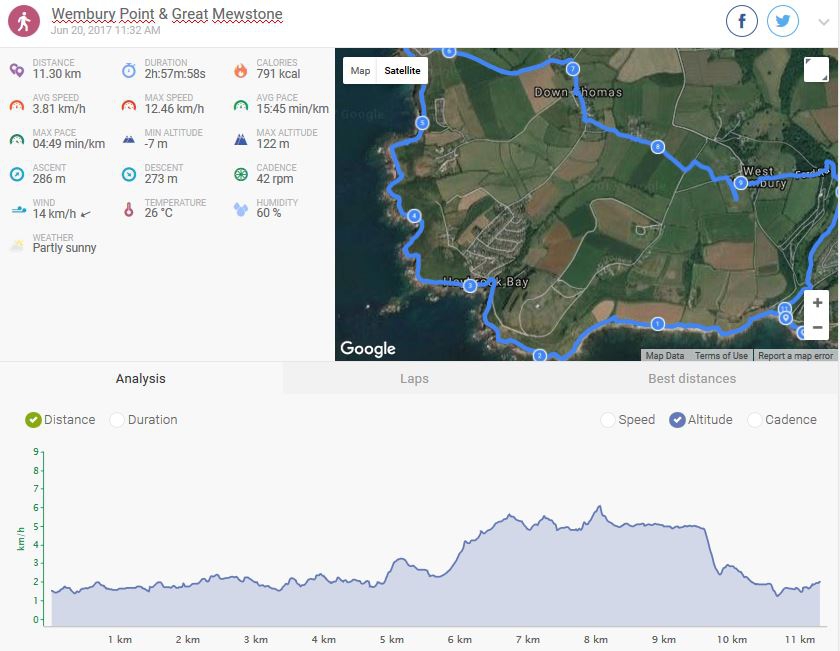Image resolution: width=840 pixels, height=651 pixels.
Task: Select the Duration axis option
Action: point(117,420)
